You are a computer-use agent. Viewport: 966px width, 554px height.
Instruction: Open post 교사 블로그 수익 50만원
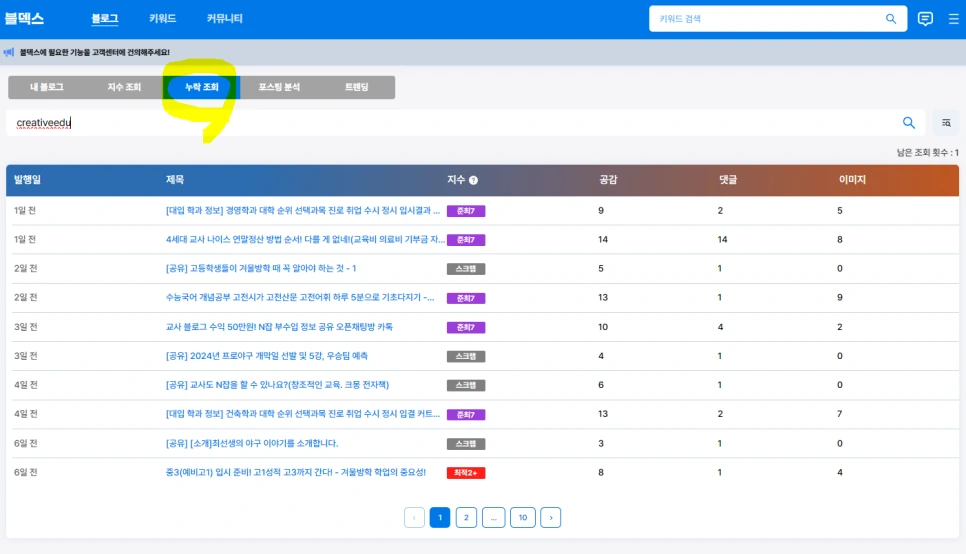point(279,327)
